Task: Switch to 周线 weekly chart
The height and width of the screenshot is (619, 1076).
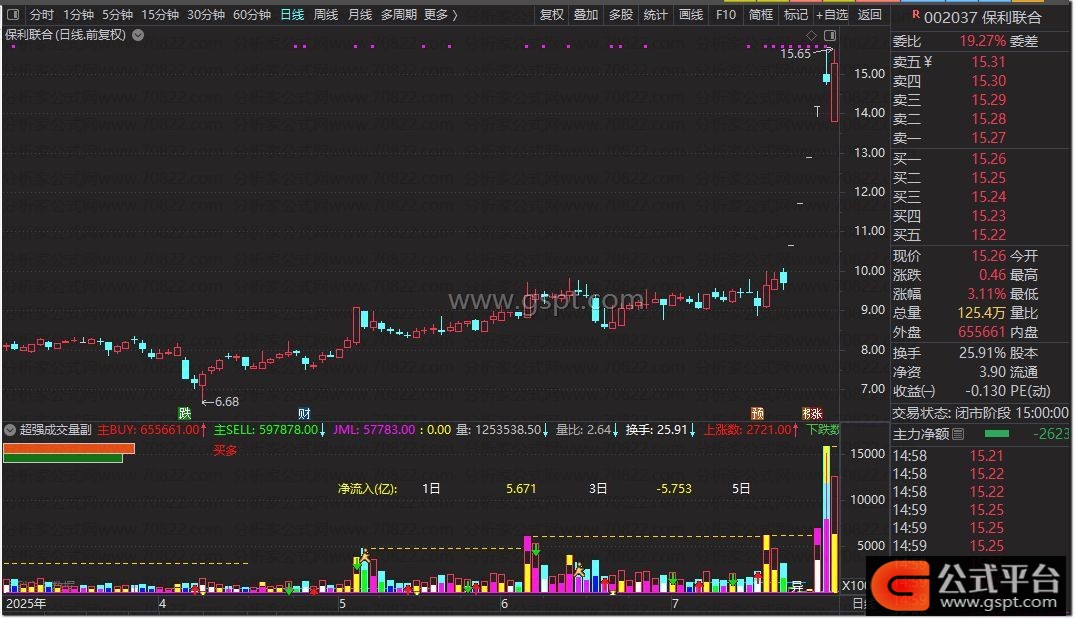Action: pos(326,14)
